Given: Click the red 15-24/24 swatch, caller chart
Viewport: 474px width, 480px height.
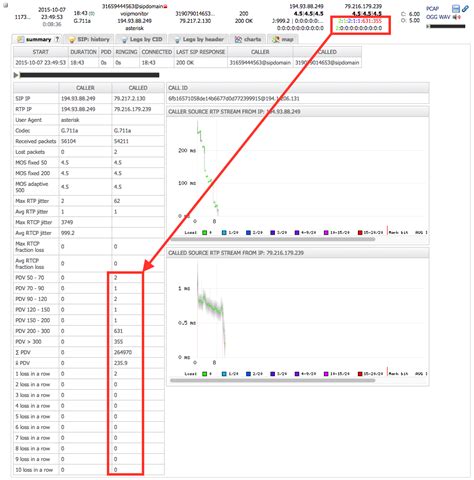Looking at the screenshot, I should coord(360,232).
